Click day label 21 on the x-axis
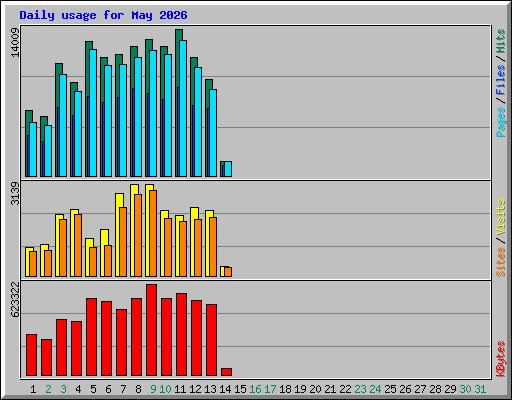 pyautogui.click(x=330, y=389)
